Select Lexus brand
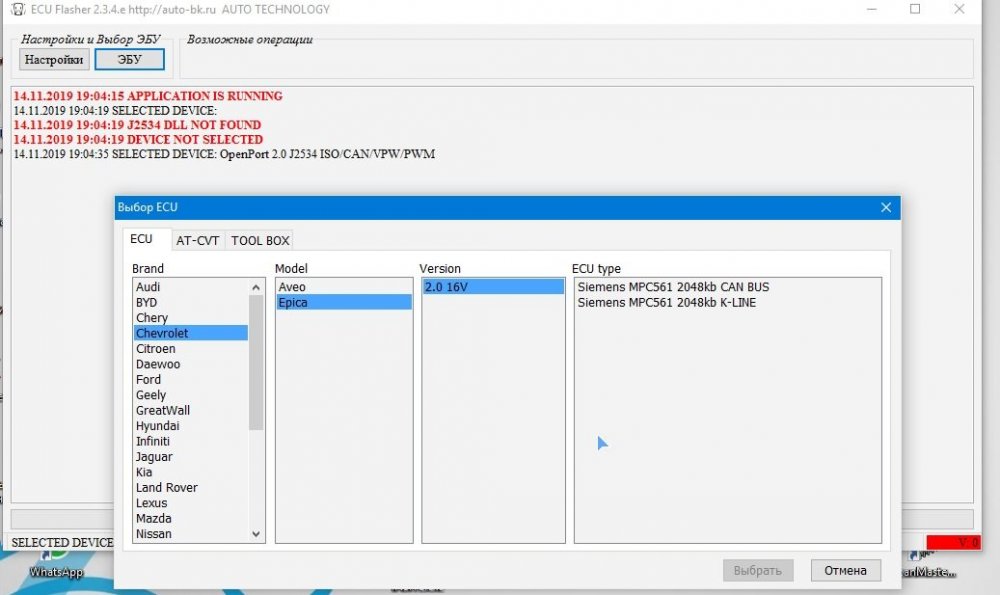The image size is (1000, 595). (191, 503)
